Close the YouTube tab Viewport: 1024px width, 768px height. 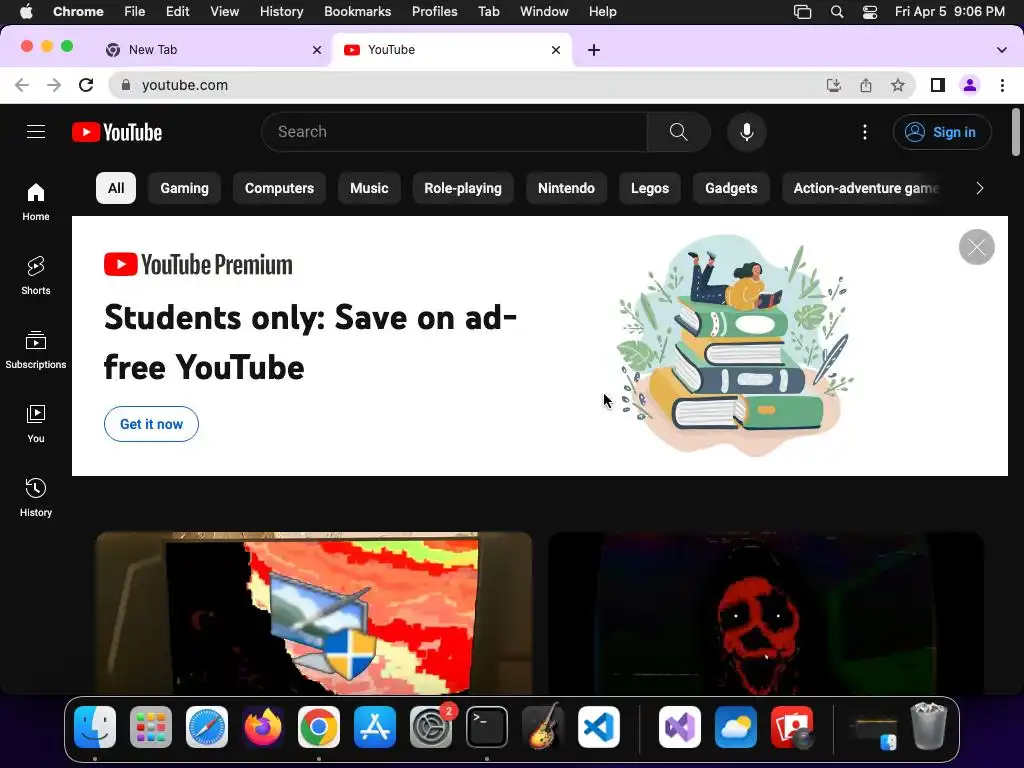(556, 50)
